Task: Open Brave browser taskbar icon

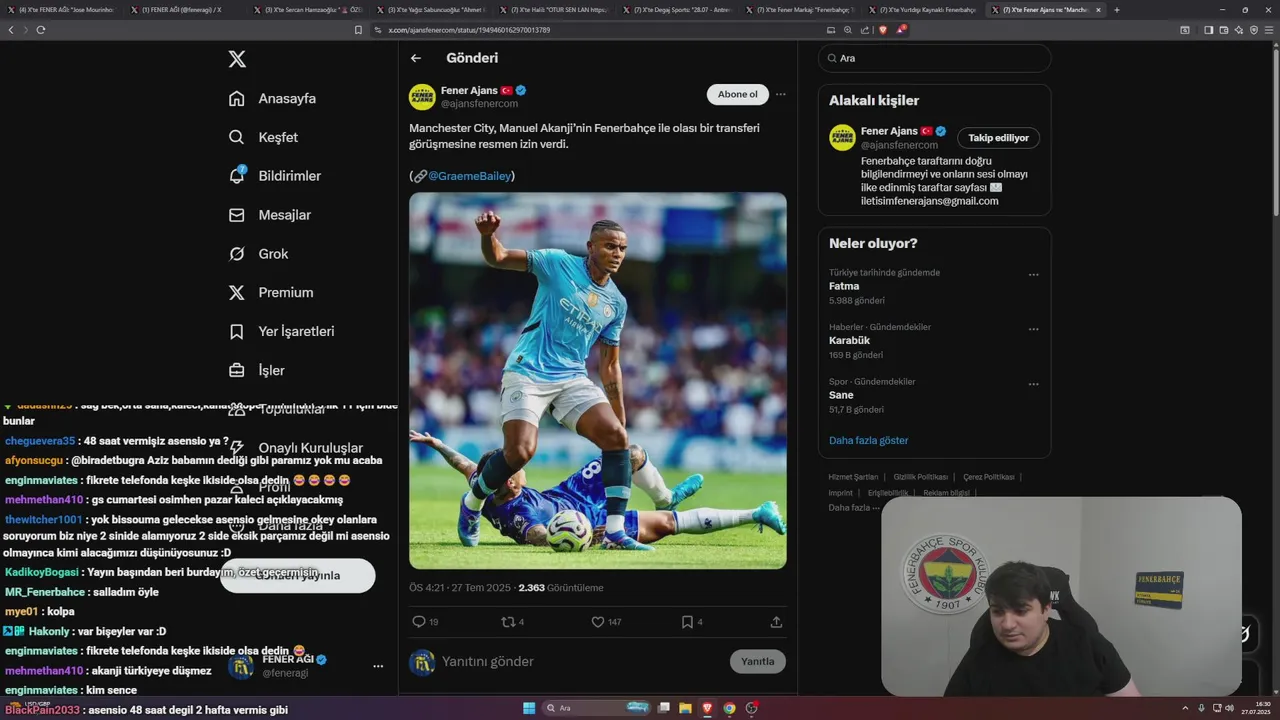Action: (x=708, y=708)
